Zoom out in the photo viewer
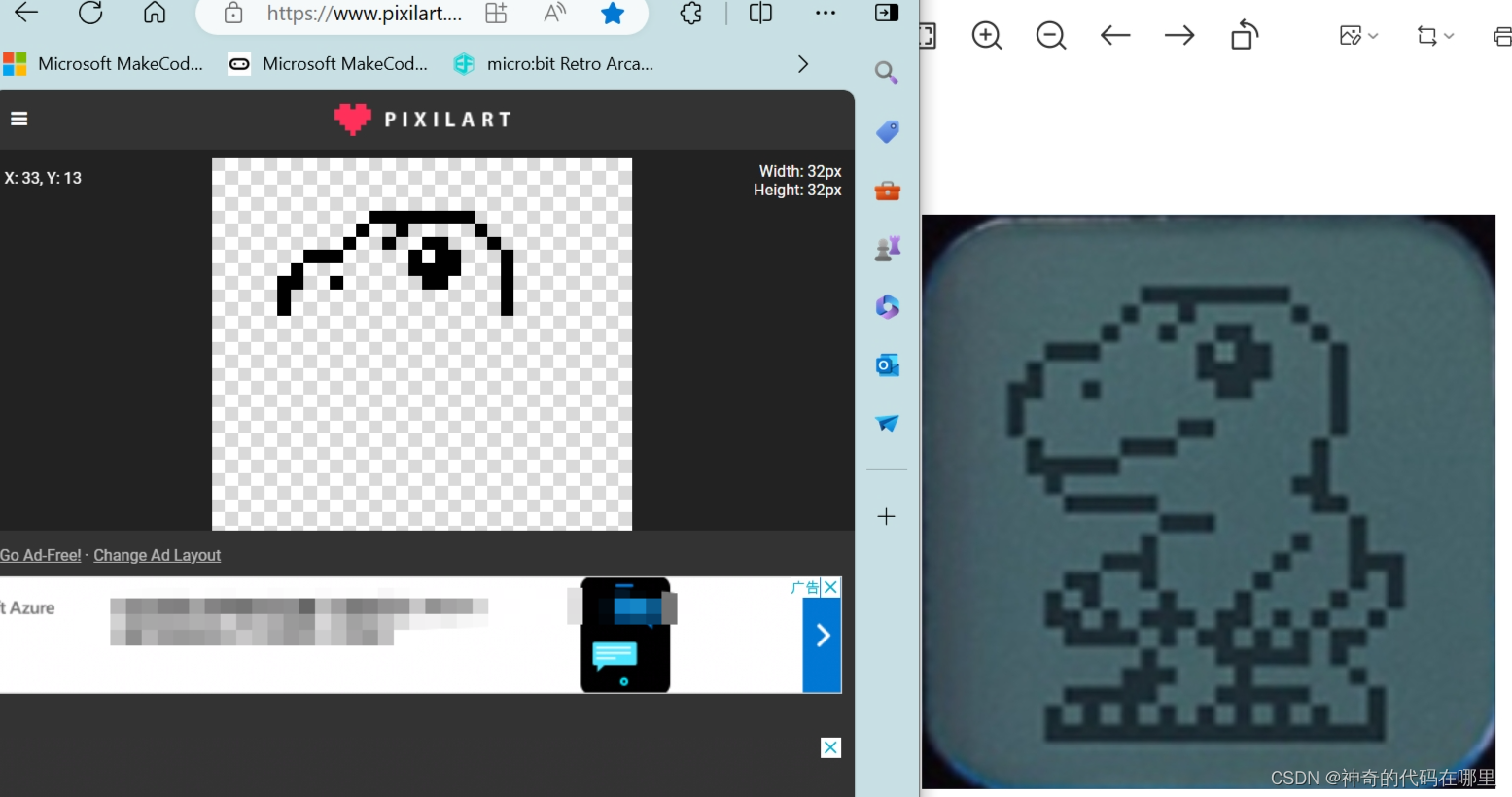Viewport: 1512px width, 797px height. coord(1051,36)
